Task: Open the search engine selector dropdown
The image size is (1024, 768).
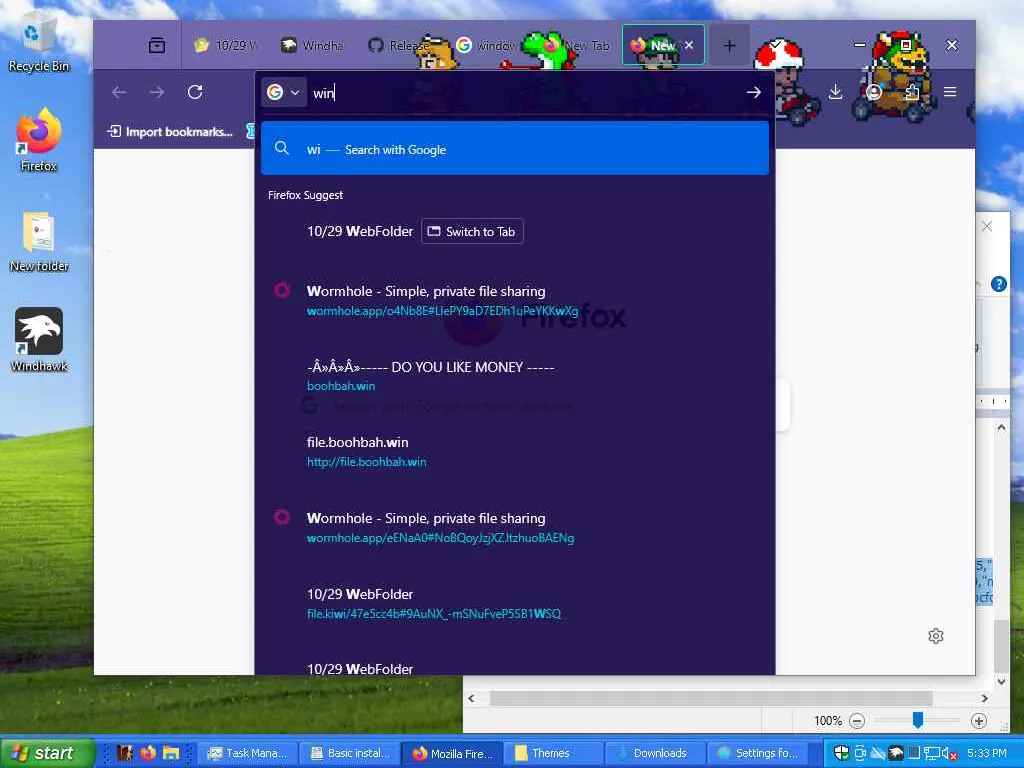Action: (x=283, y=92)
